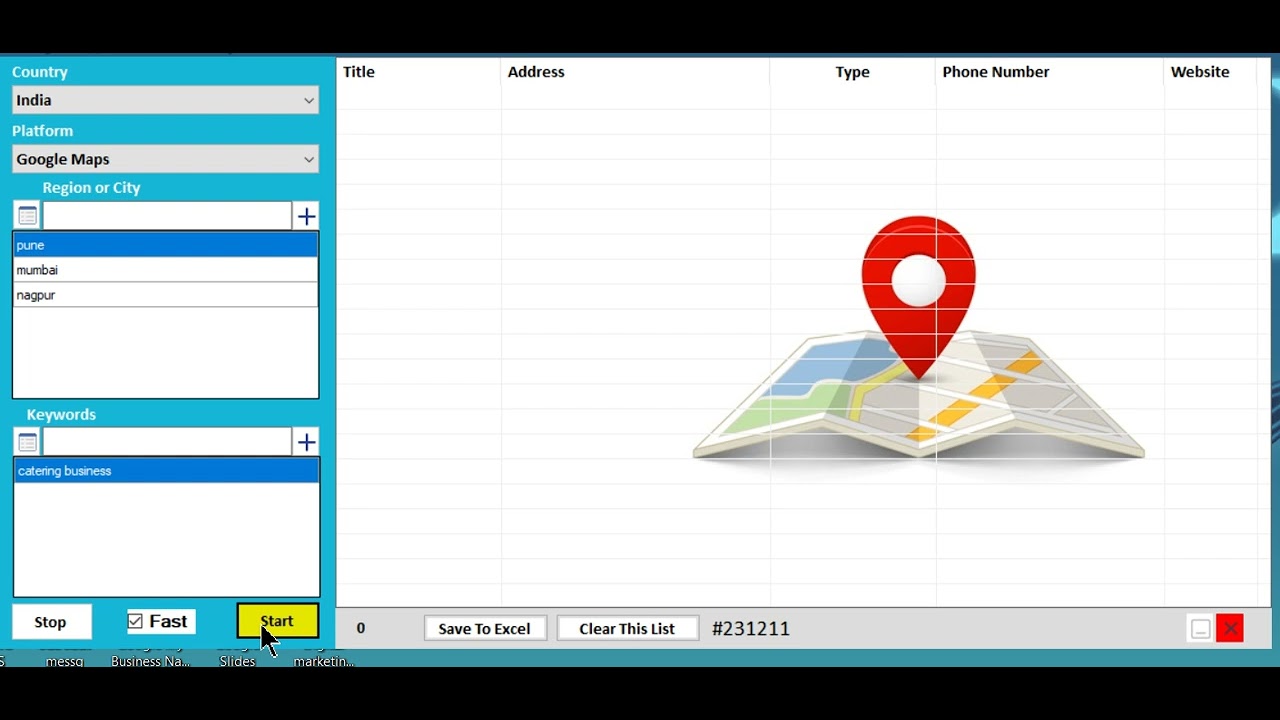This screenshot has height=720, width=1280.
Task: Open the marketin... desktop item
Action: 323,661
